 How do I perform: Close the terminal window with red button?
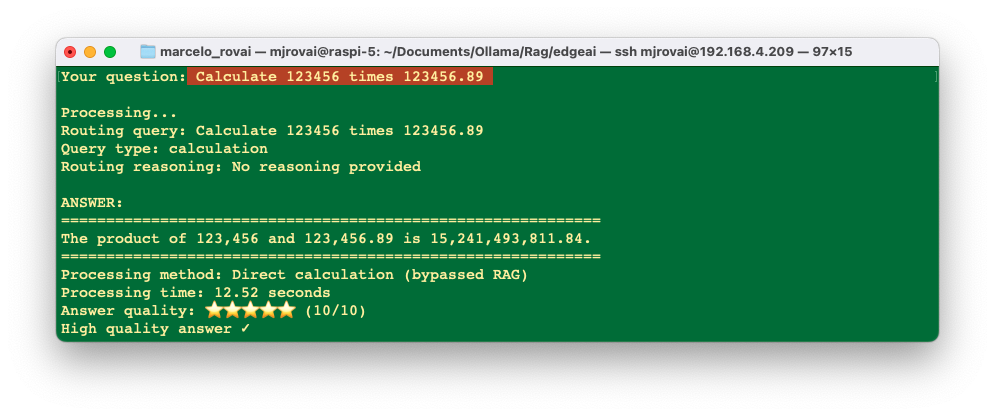click(70, 52)
